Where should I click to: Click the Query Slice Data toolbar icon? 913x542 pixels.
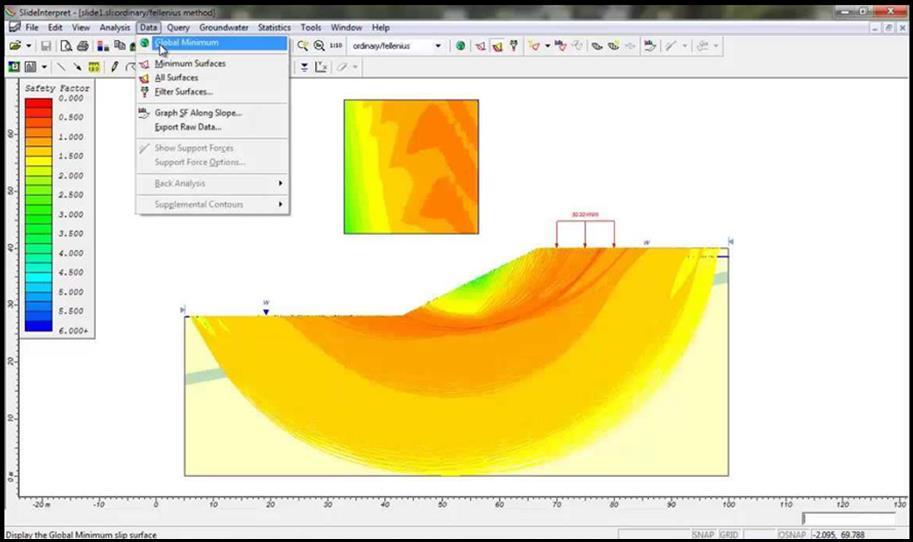[613, 46]
